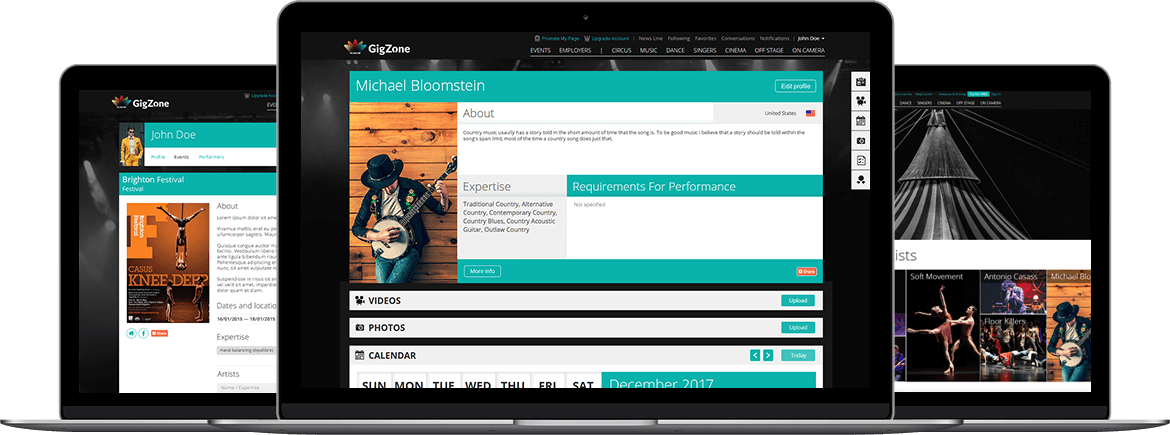1170x435 pixels.
Task: Open checklist document icon in side toolbar
Action: (x=860, y=160)
